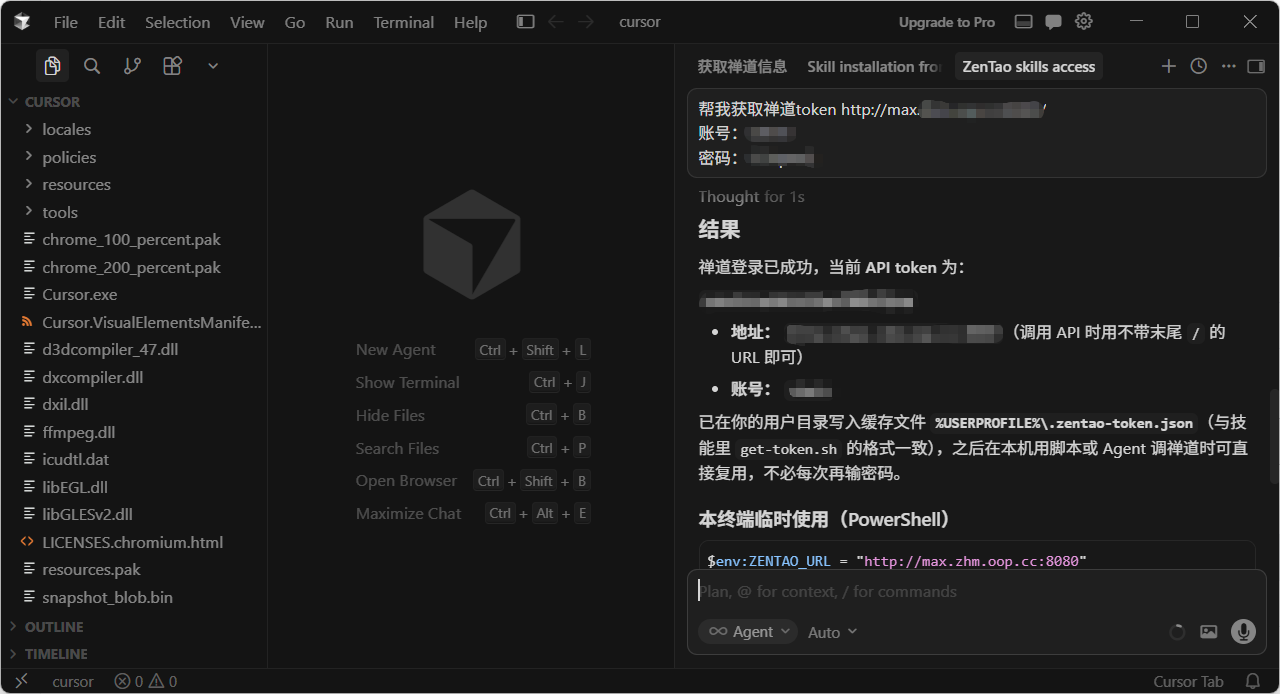Toggle chat panel position icon
Viewport: 1280px width, 694px height.
point(1257,66)
